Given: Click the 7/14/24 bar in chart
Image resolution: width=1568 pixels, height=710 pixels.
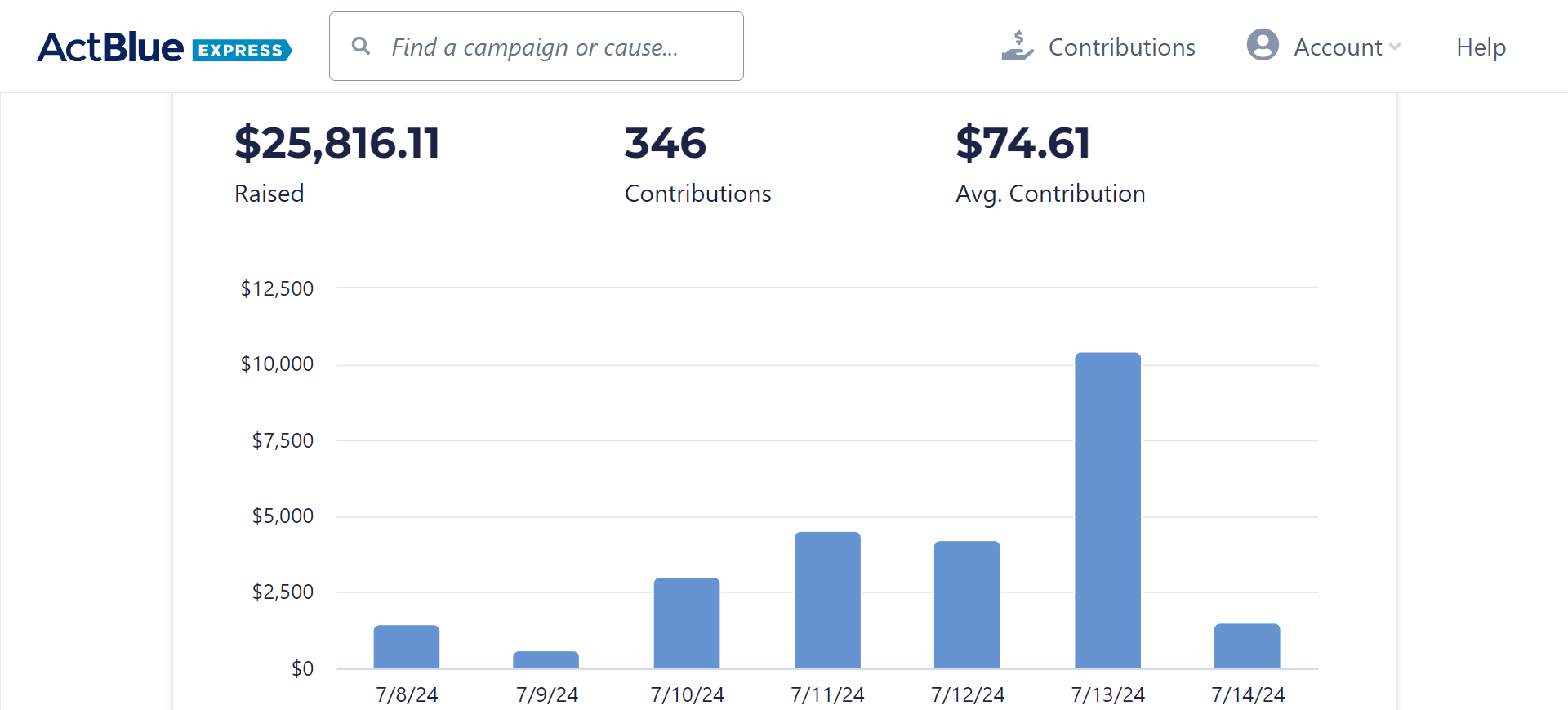Looking at the screenshot, I should pyautogui.click(x=1247, y=645).
